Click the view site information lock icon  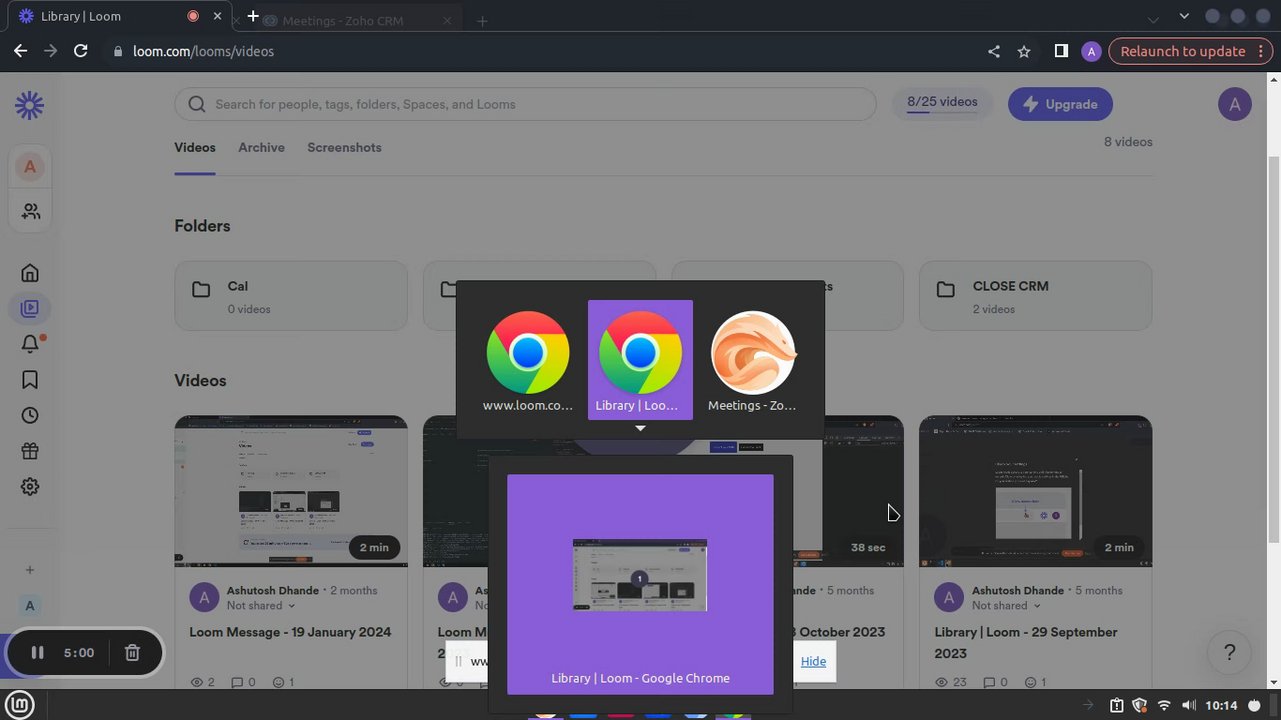[118, 51]
